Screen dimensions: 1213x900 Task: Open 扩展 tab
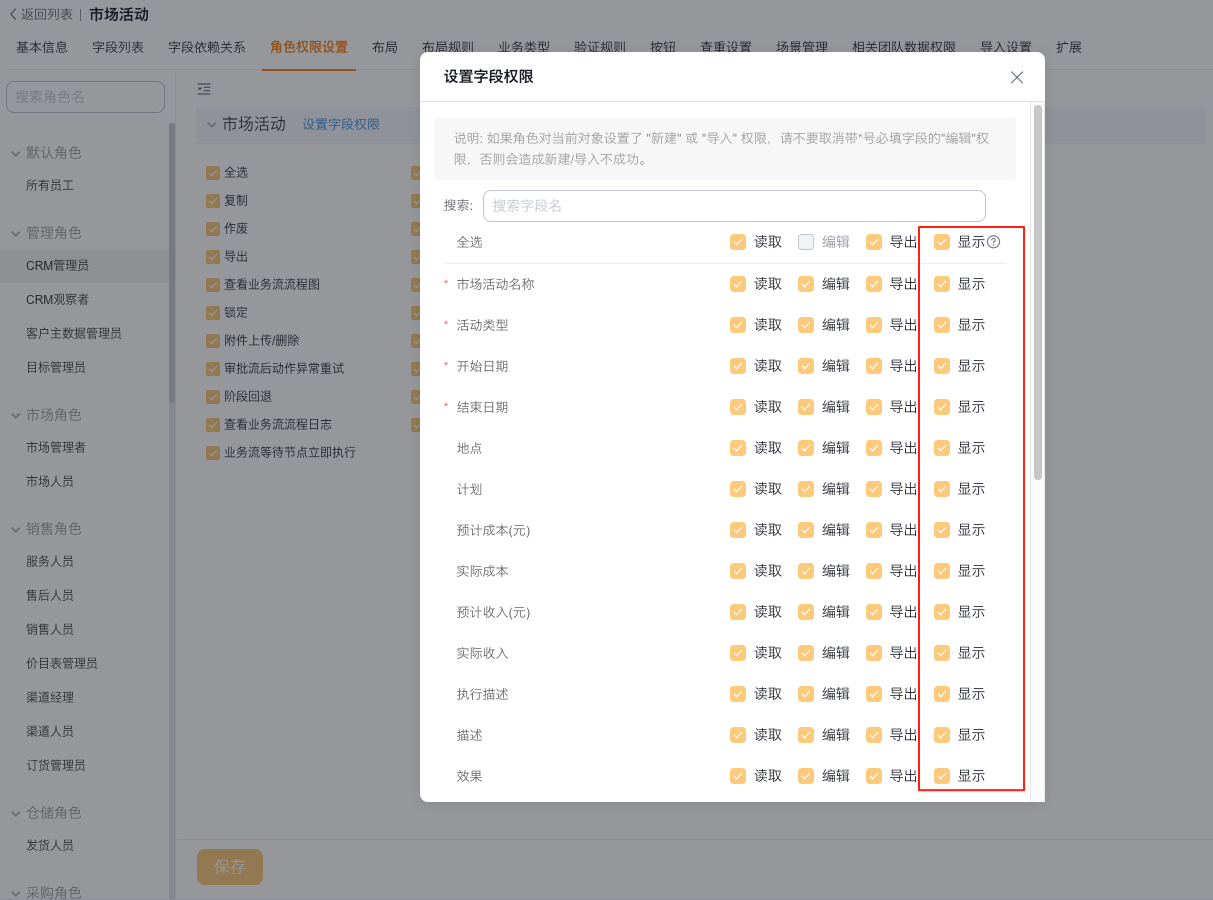pyautogui.click(x=1069, y=48)
